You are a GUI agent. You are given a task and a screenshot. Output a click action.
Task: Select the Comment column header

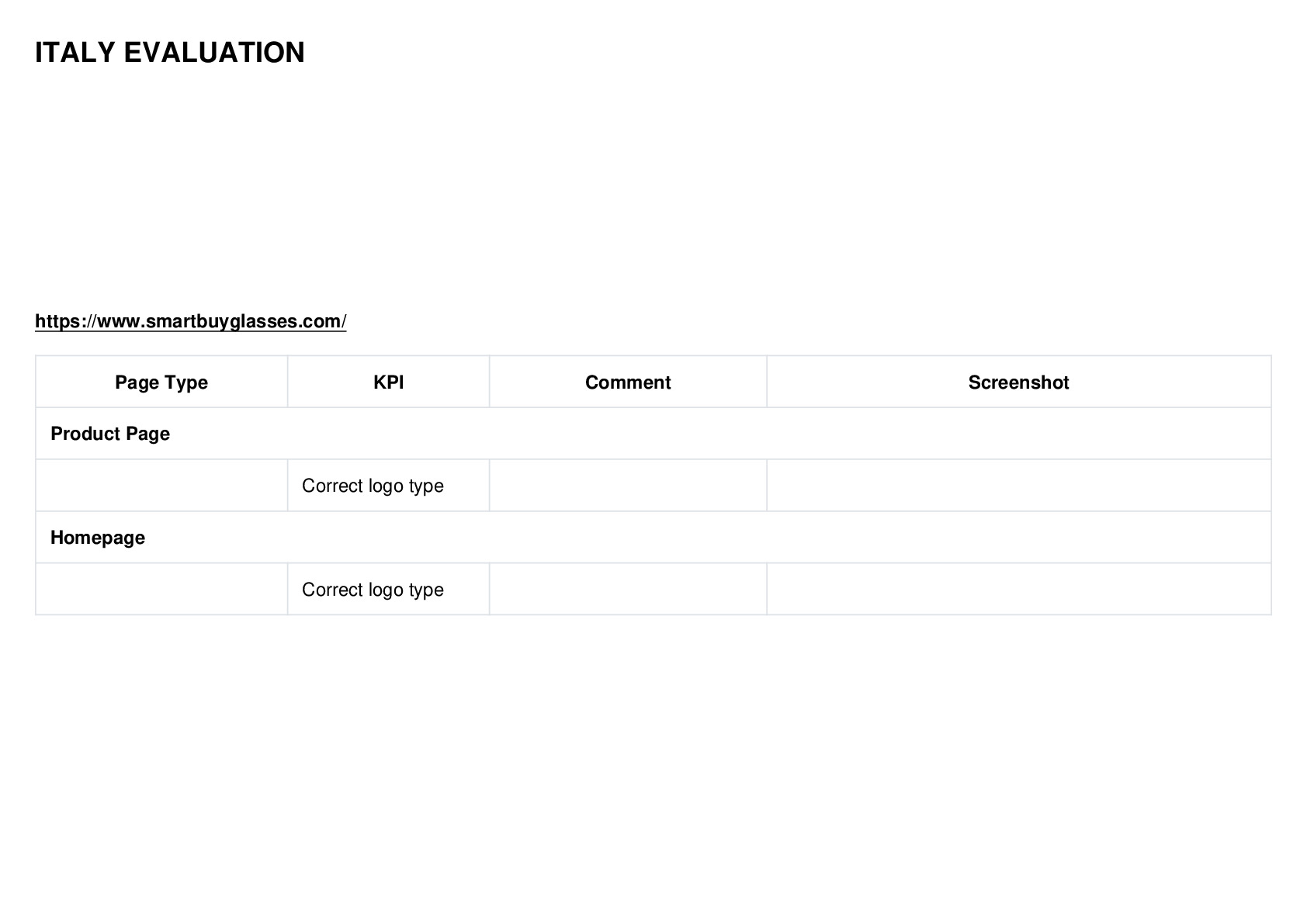click(628, 382)
